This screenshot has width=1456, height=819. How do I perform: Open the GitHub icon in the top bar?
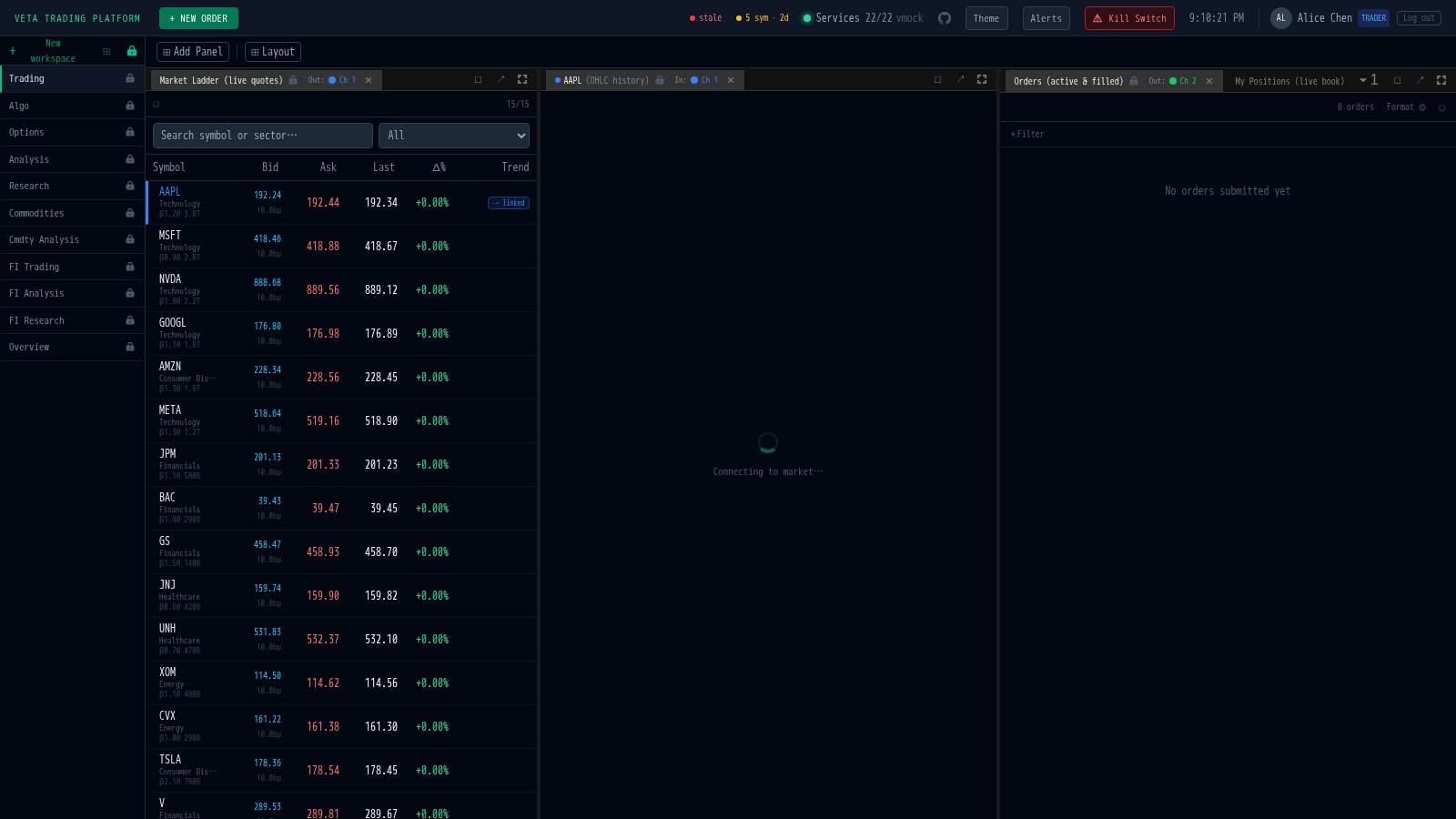tap(944, 17)
